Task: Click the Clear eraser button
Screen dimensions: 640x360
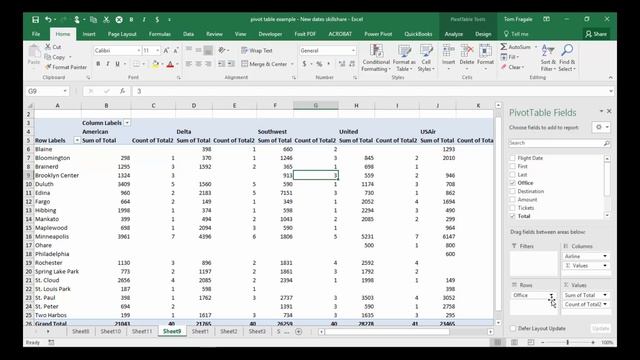Action: (x=512, y=67)
